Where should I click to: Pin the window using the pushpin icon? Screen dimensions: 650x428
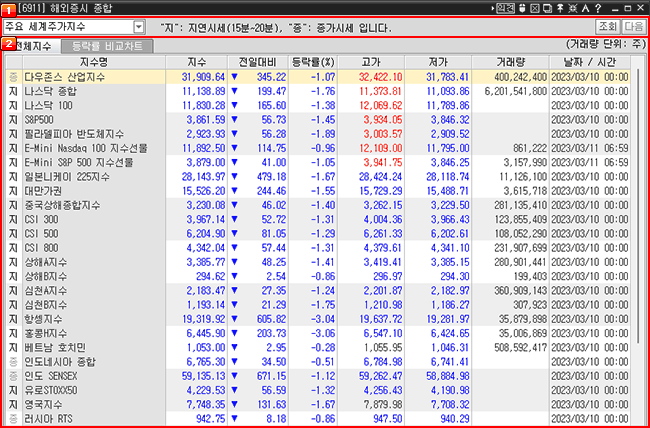point(560,8)
